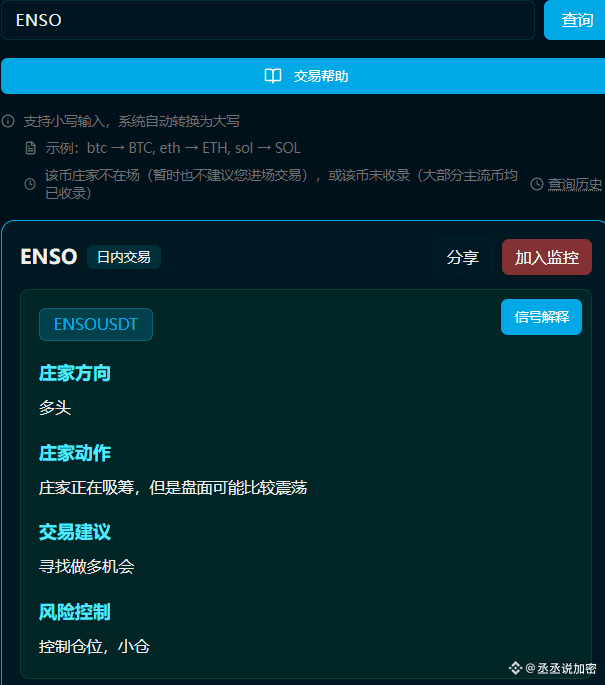Image resolution: width=605 pixels, height=685 pixels.
Task: Click the document icon next to 示例
Action: [x=31, y=148]
